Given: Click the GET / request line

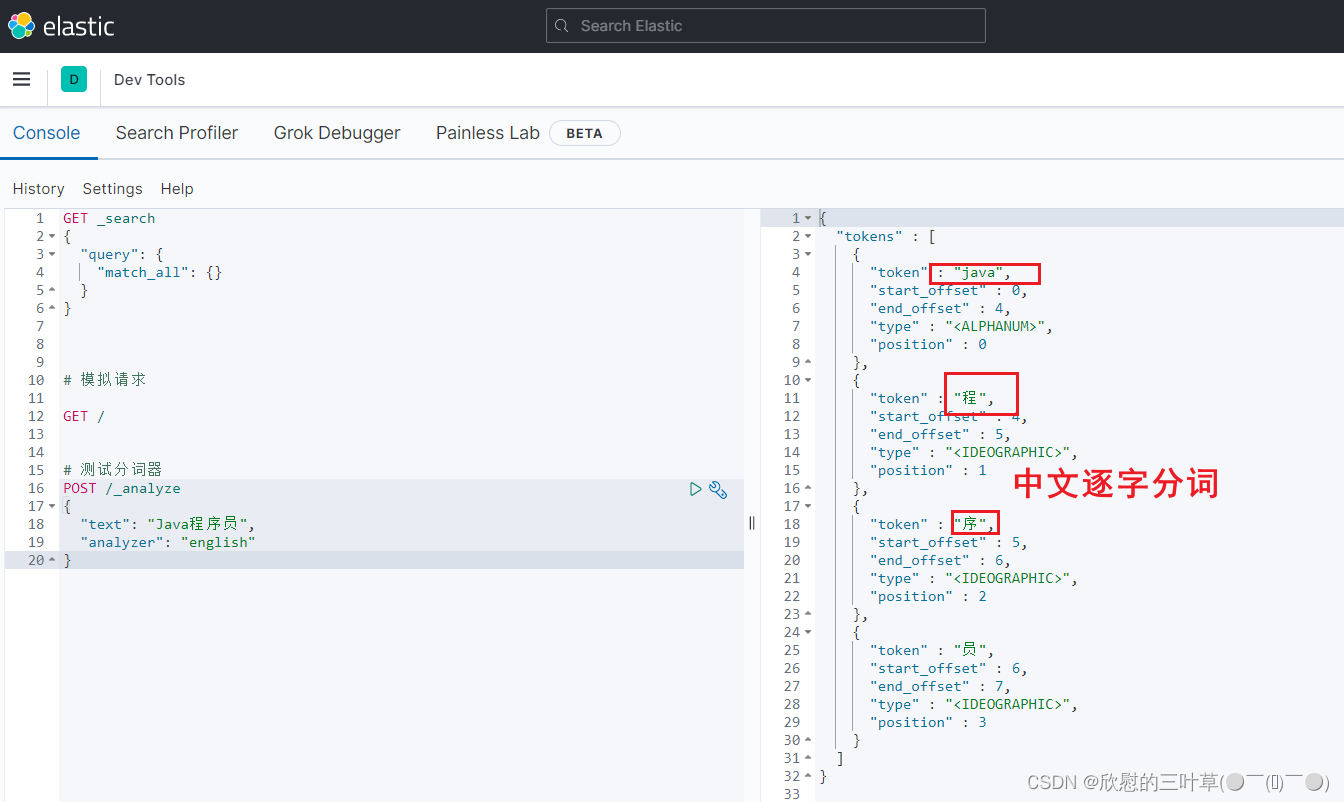Looking at the screenshot, I should [84, 416].
